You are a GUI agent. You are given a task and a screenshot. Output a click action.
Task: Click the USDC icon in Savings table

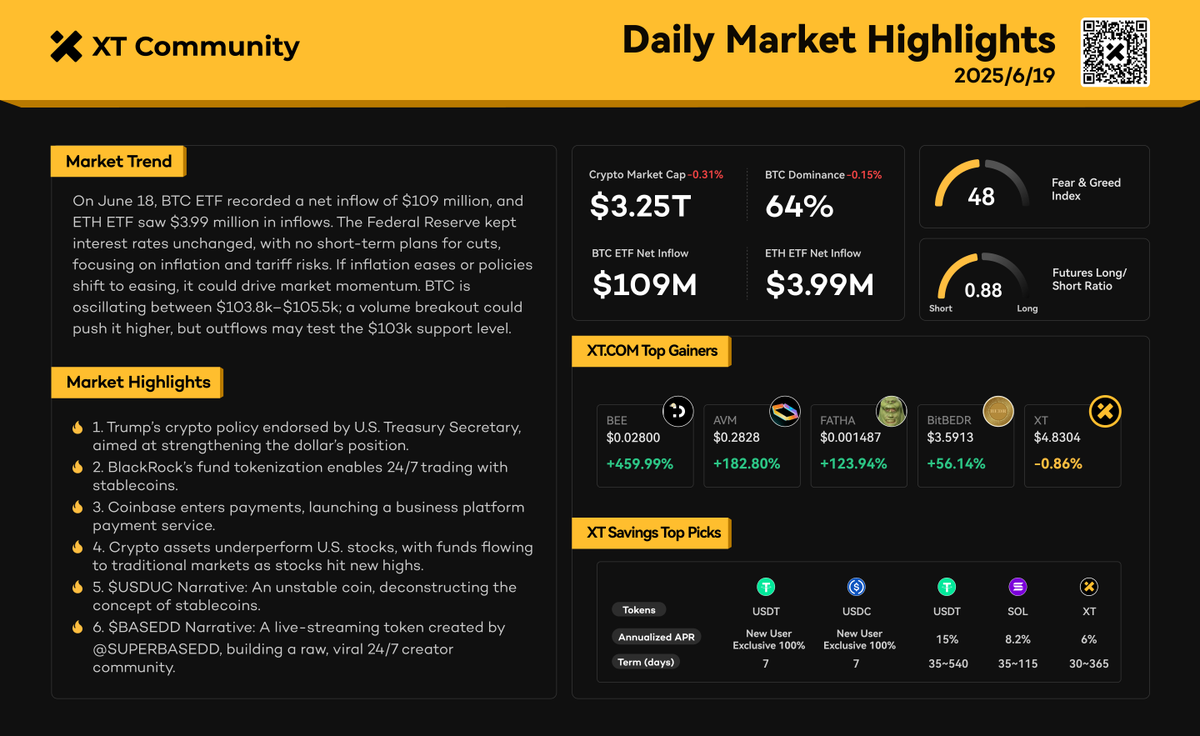click(x=856, y=587)
